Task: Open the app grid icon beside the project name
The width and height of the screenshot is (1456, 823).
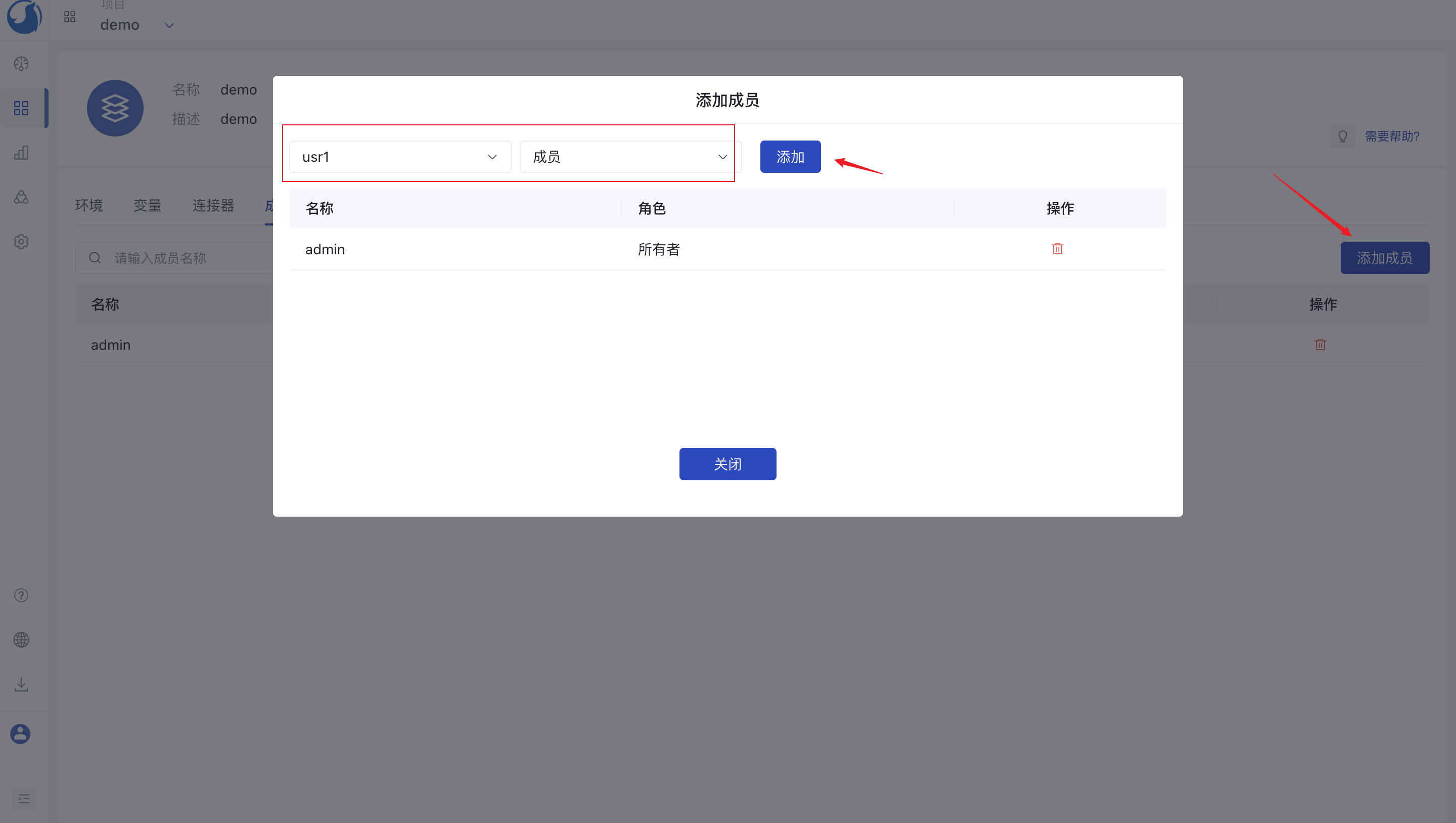Action: pyautogui.click(x=70, y=17)
